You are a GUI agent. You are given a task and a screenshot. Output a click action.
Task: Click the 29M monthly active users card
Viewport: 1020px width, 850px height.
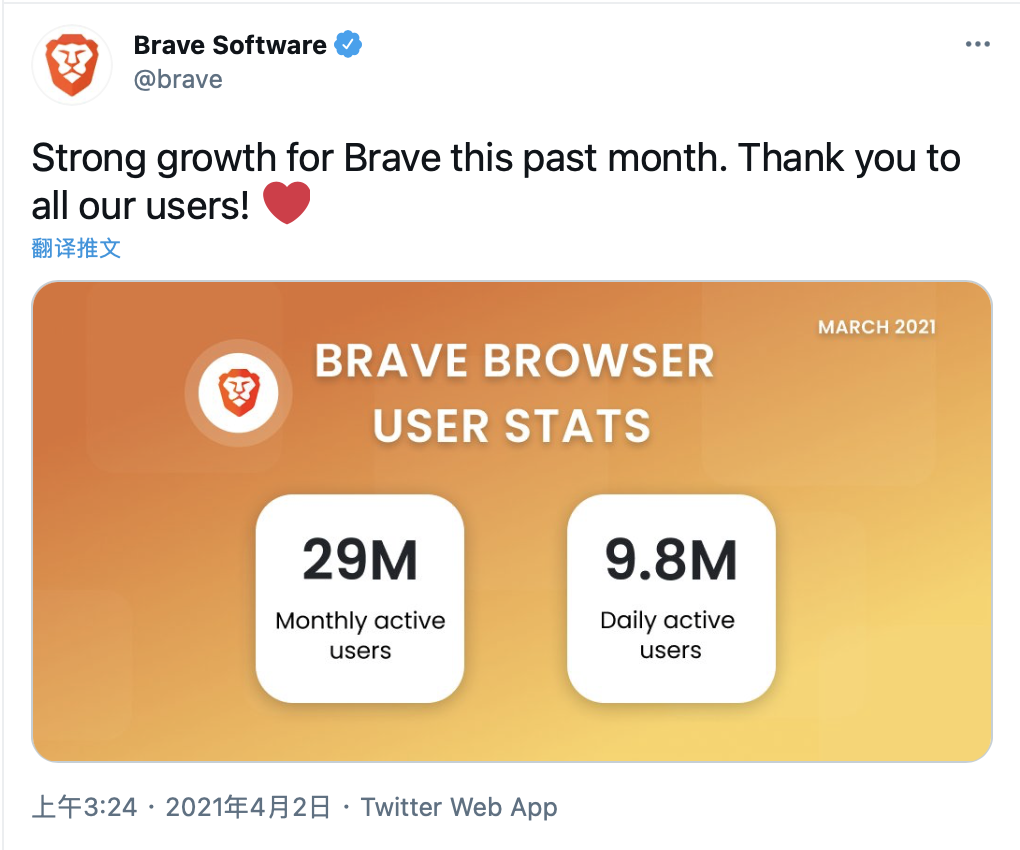360,598
